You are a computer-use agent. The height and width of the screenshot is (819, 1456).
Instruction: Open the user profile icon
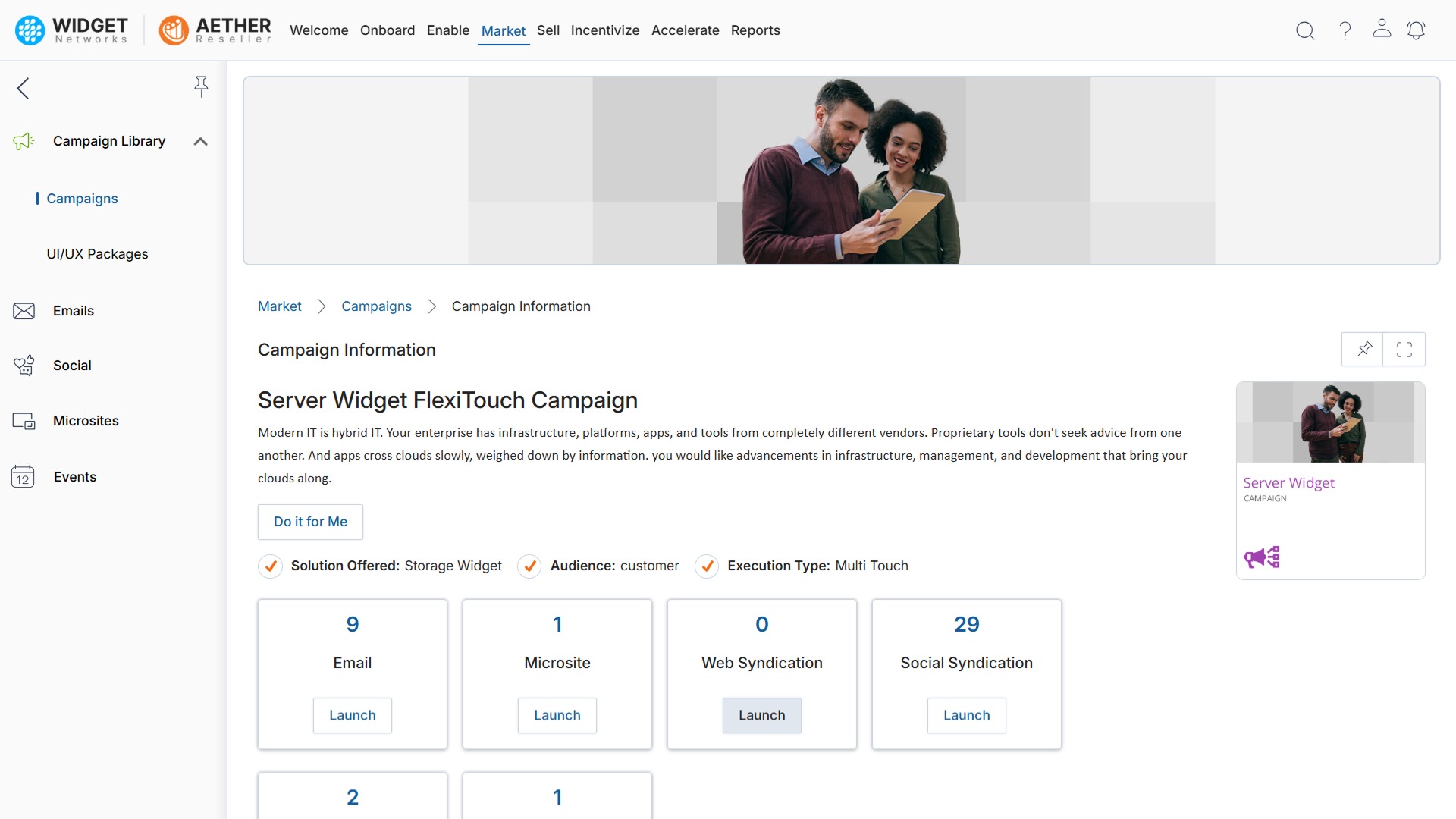(1382, 30)
